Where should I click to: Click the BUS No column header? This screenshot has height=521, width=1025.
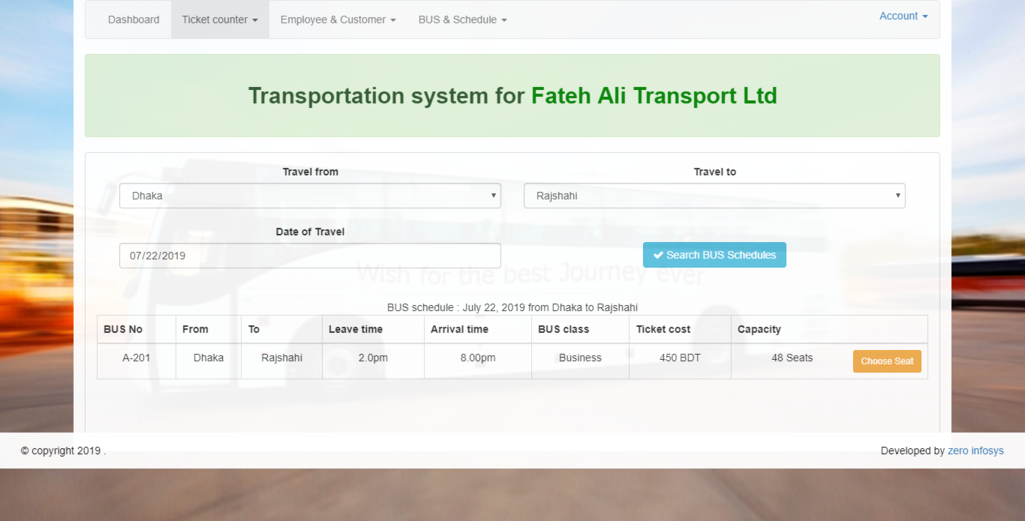[x=123, y=329]
